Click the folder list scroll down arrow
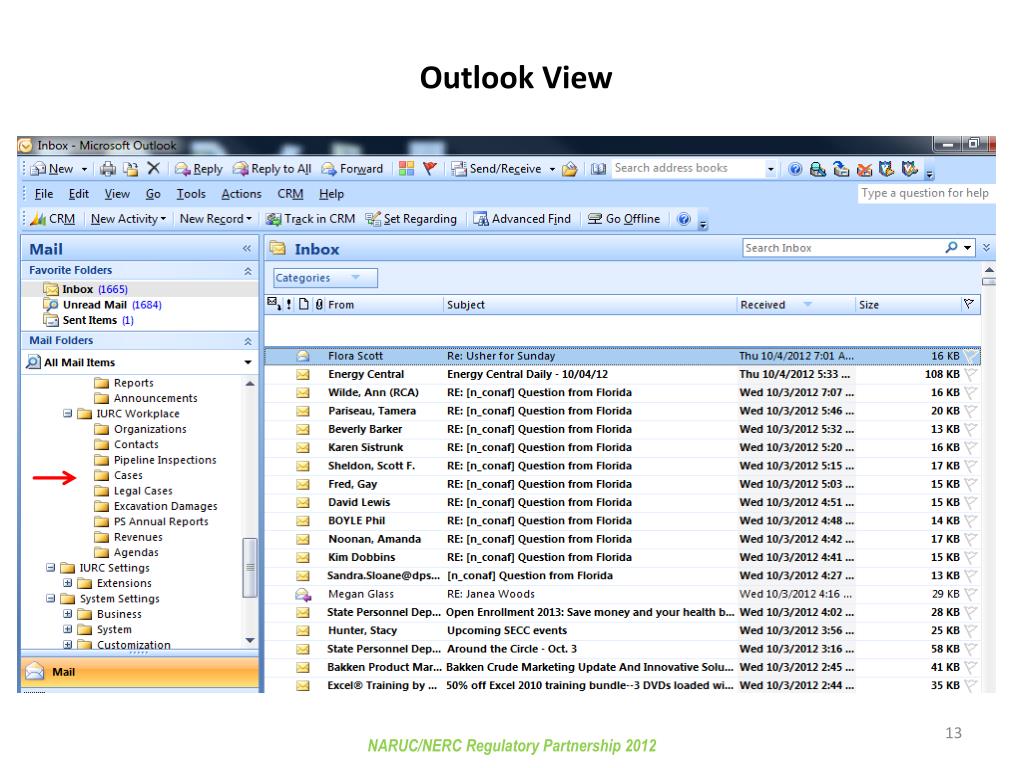The width and height of the screenshot is (1024, 768). tap(249, 641)
